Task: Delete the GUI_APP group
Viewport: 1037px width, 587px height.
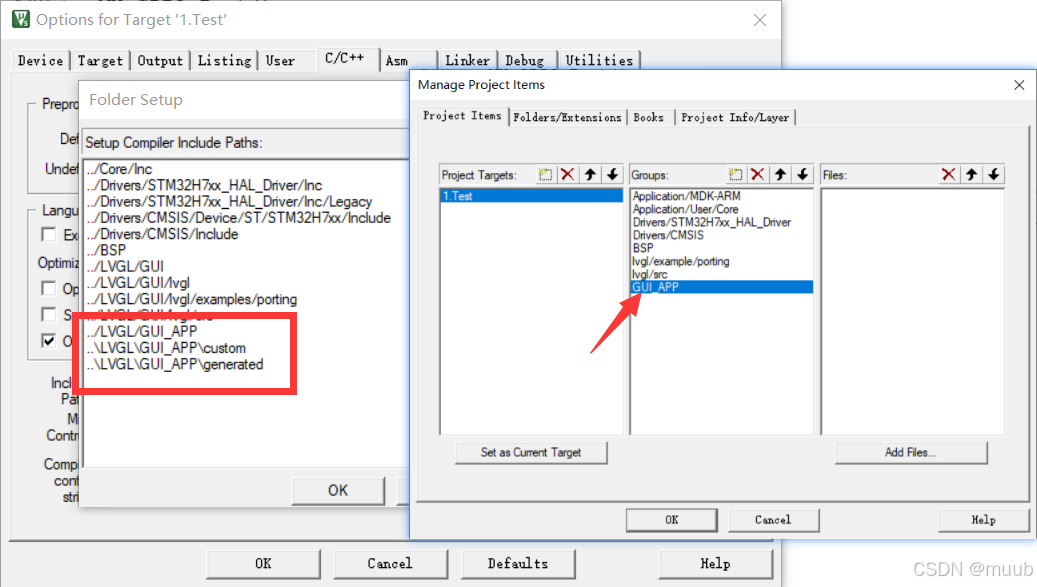Action: tap(759, 174)
